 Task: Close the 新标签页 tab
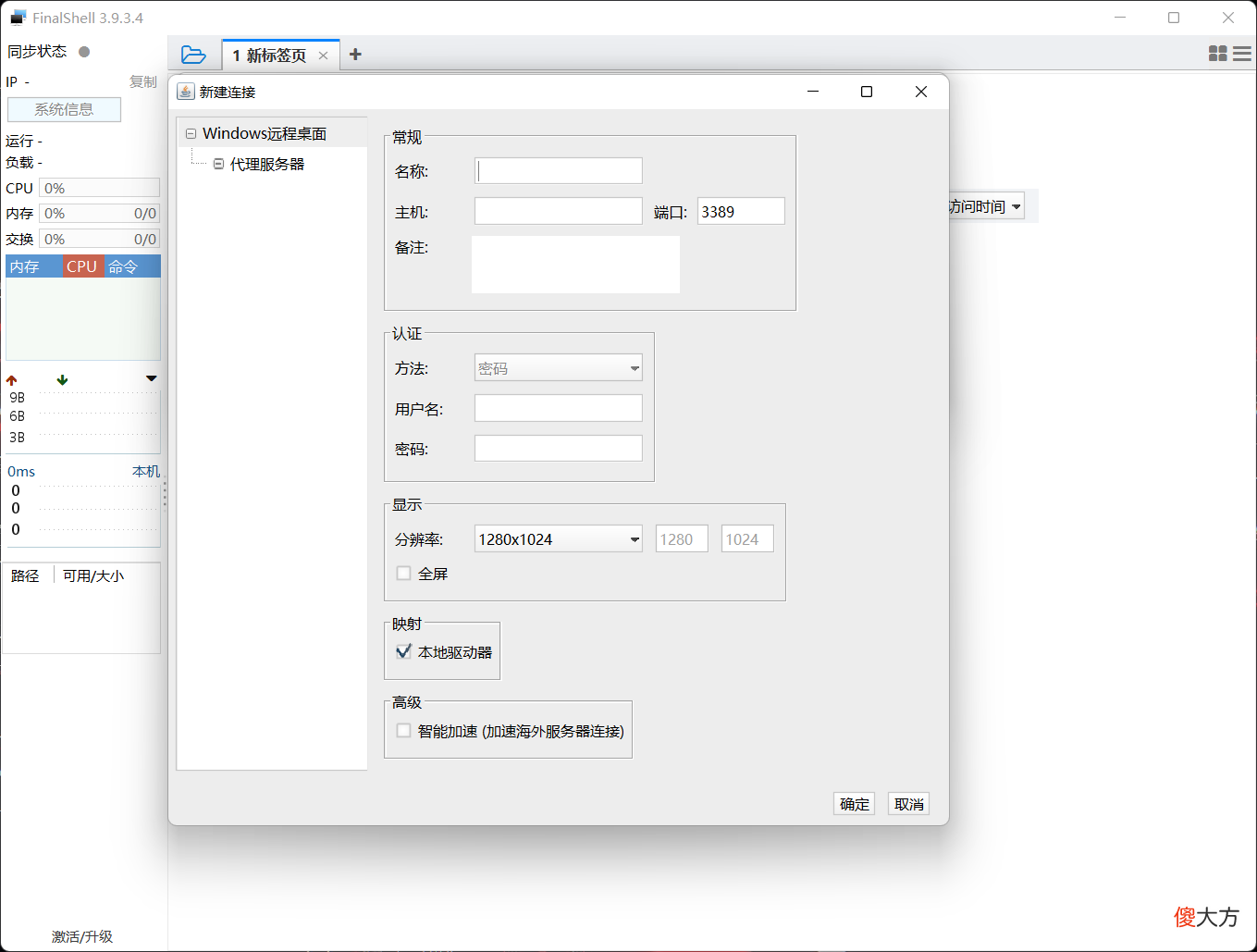323,56
